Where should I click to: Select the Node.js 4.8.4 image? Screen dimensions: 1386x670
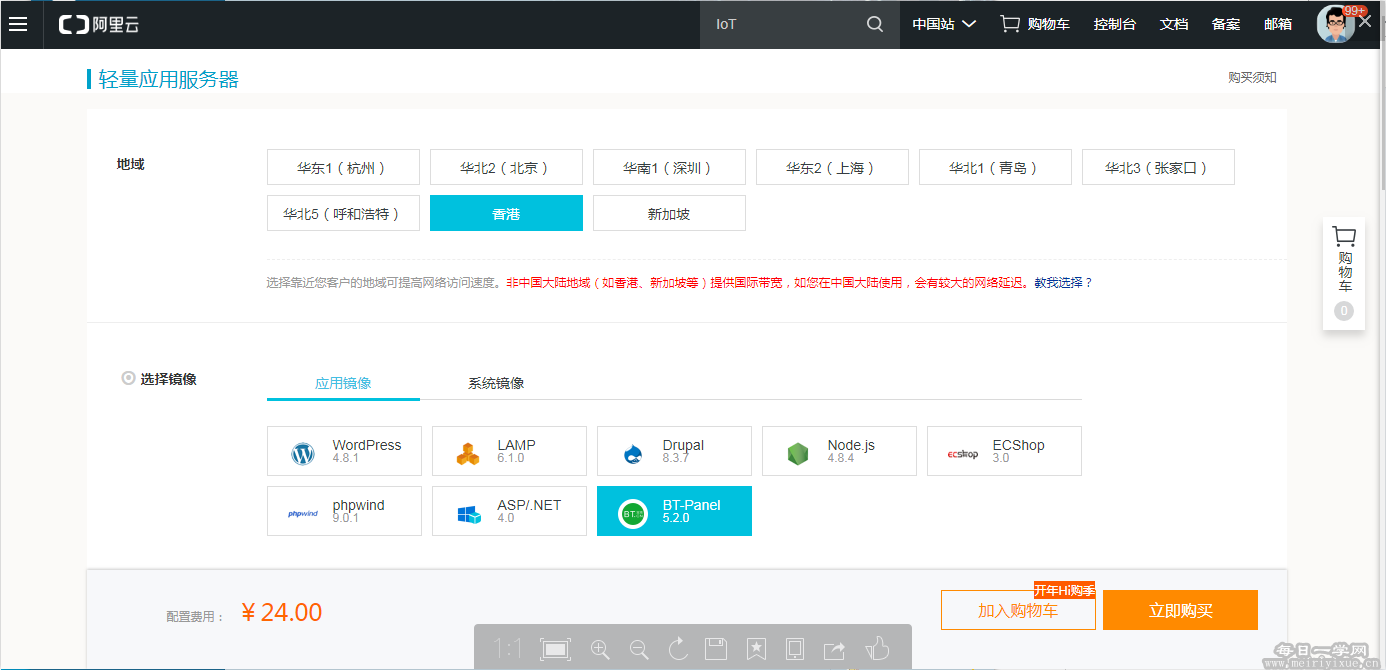tap(839, 451)
